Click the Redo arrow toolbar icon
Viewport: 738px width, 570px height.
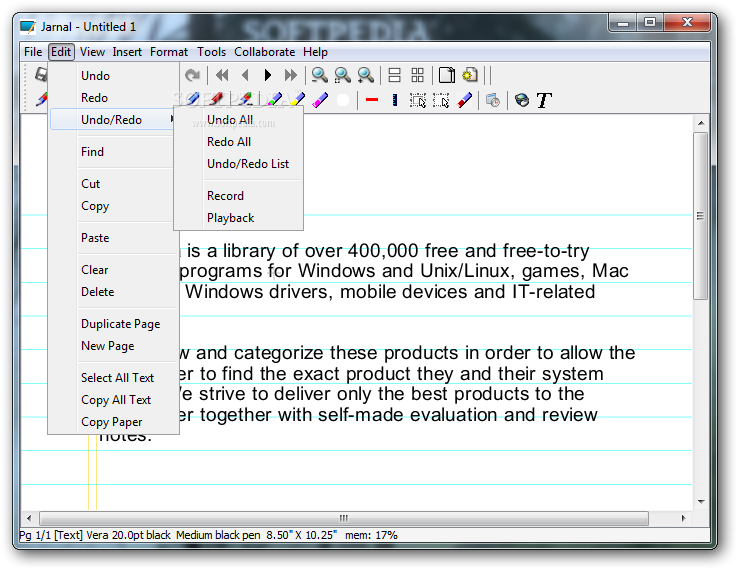[192, 75]
